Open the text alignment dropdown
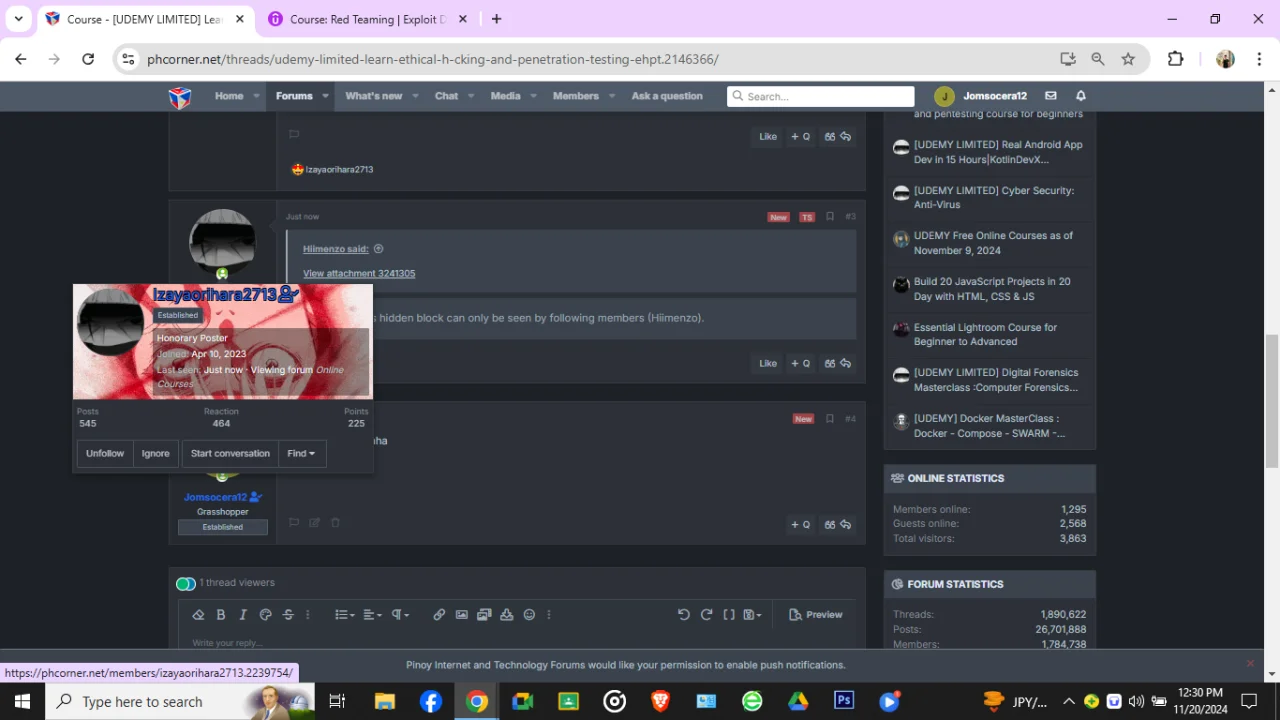 [373, 615]
